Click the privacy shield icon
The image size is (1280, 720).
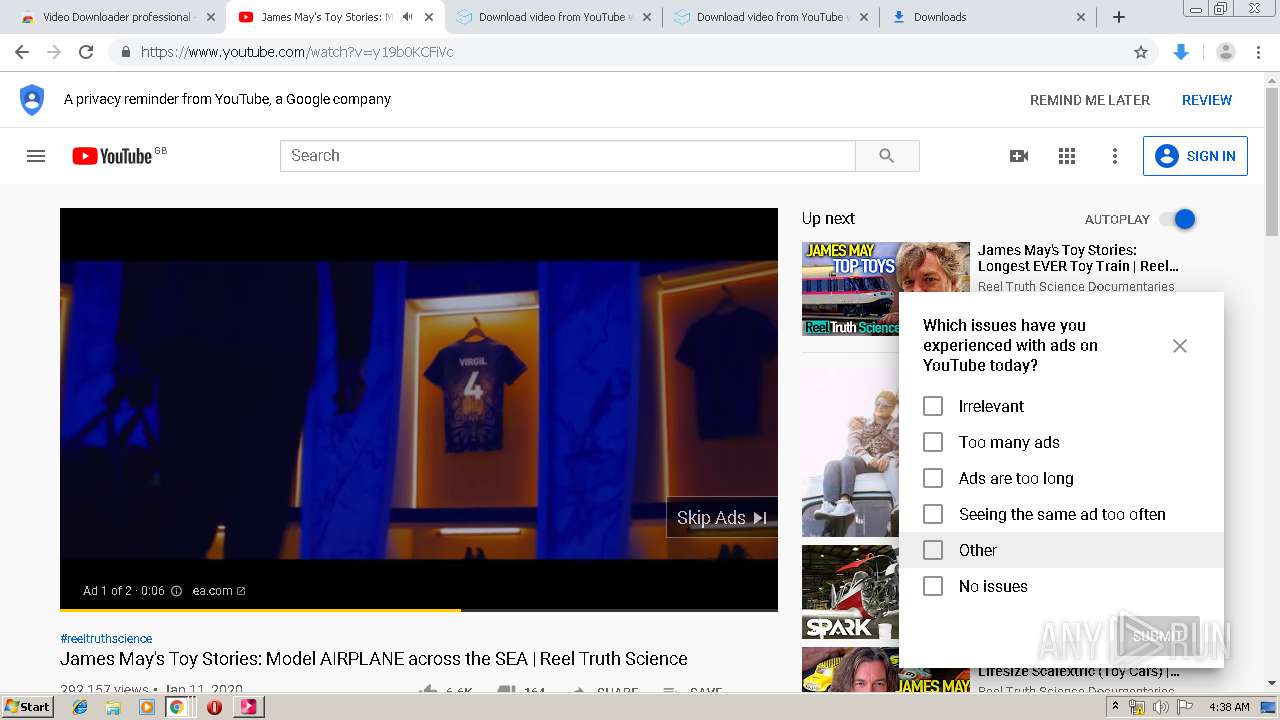pos(32,100)
